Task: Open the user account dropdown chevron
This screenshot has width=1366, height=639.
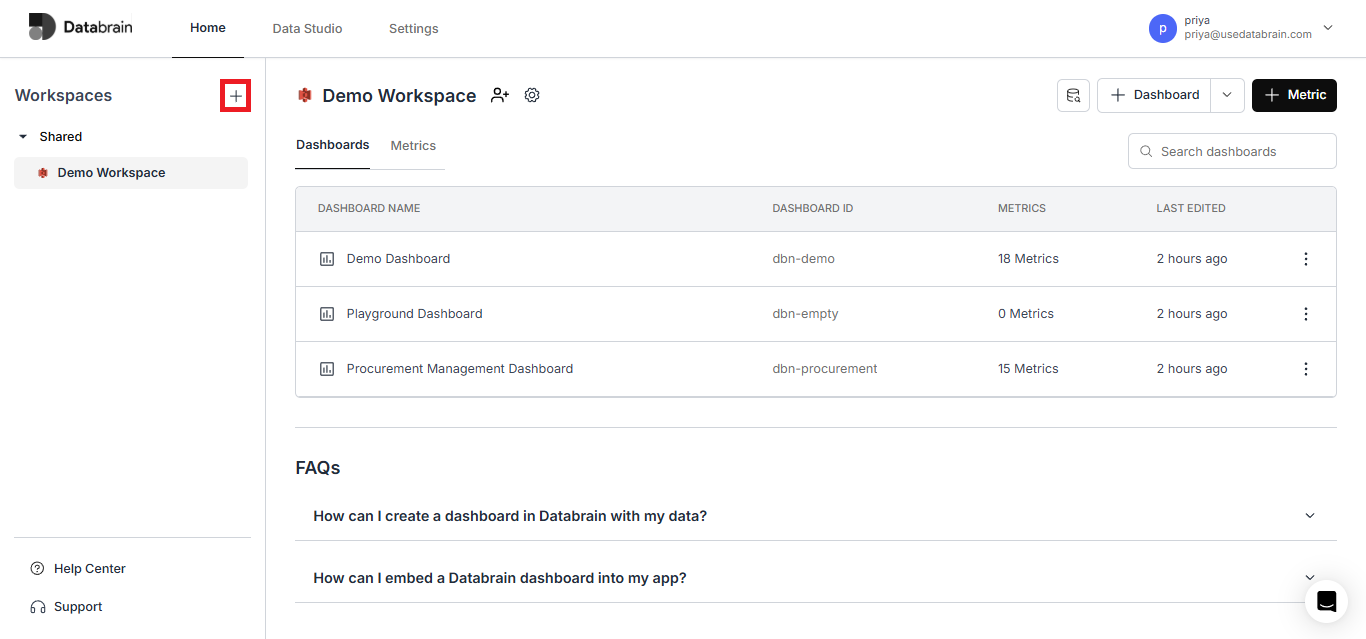Action: [x=1328, y=28]
